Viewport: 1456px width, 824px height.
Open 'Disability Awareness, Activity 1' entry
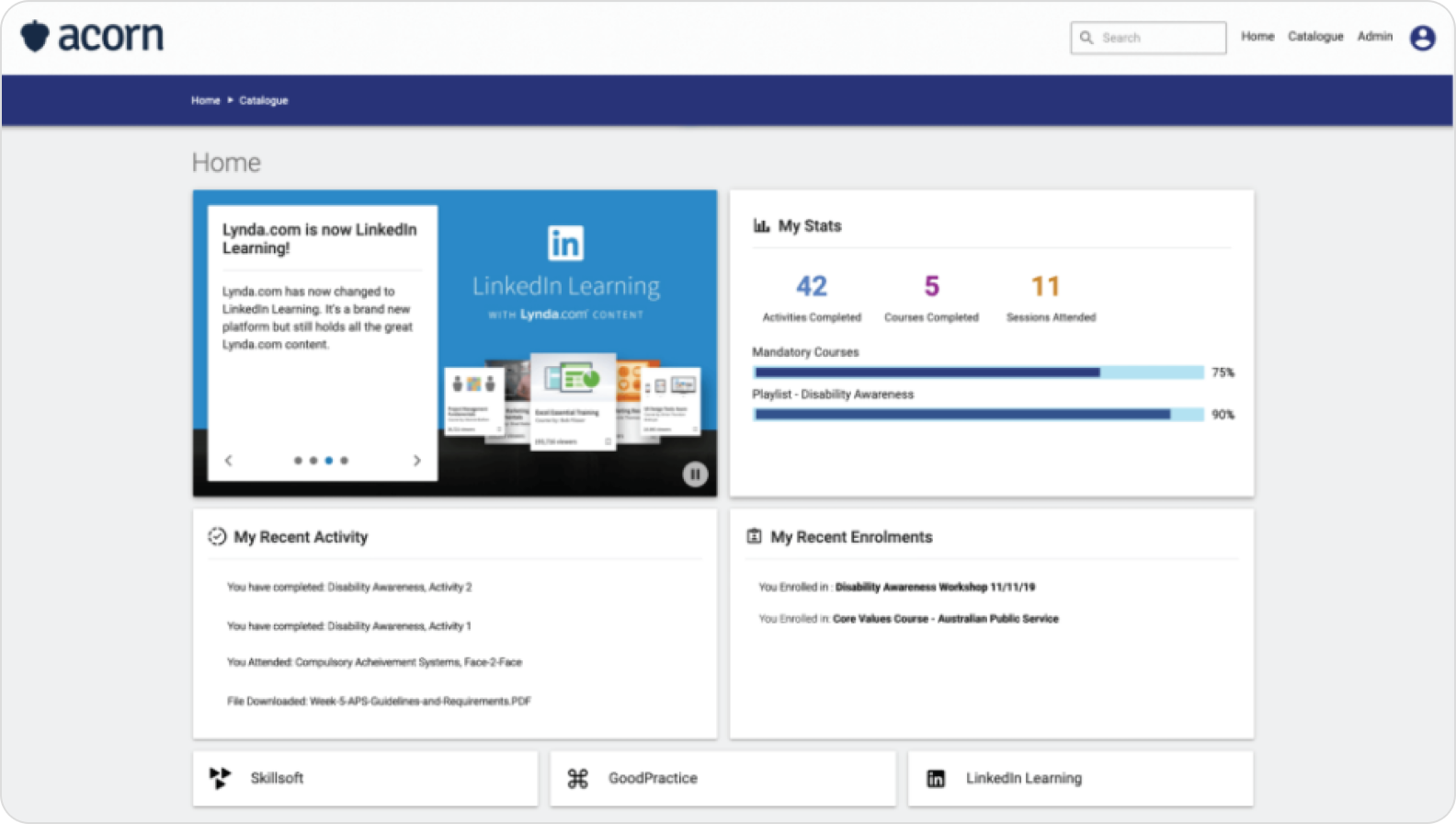click(x=349, y=625)
